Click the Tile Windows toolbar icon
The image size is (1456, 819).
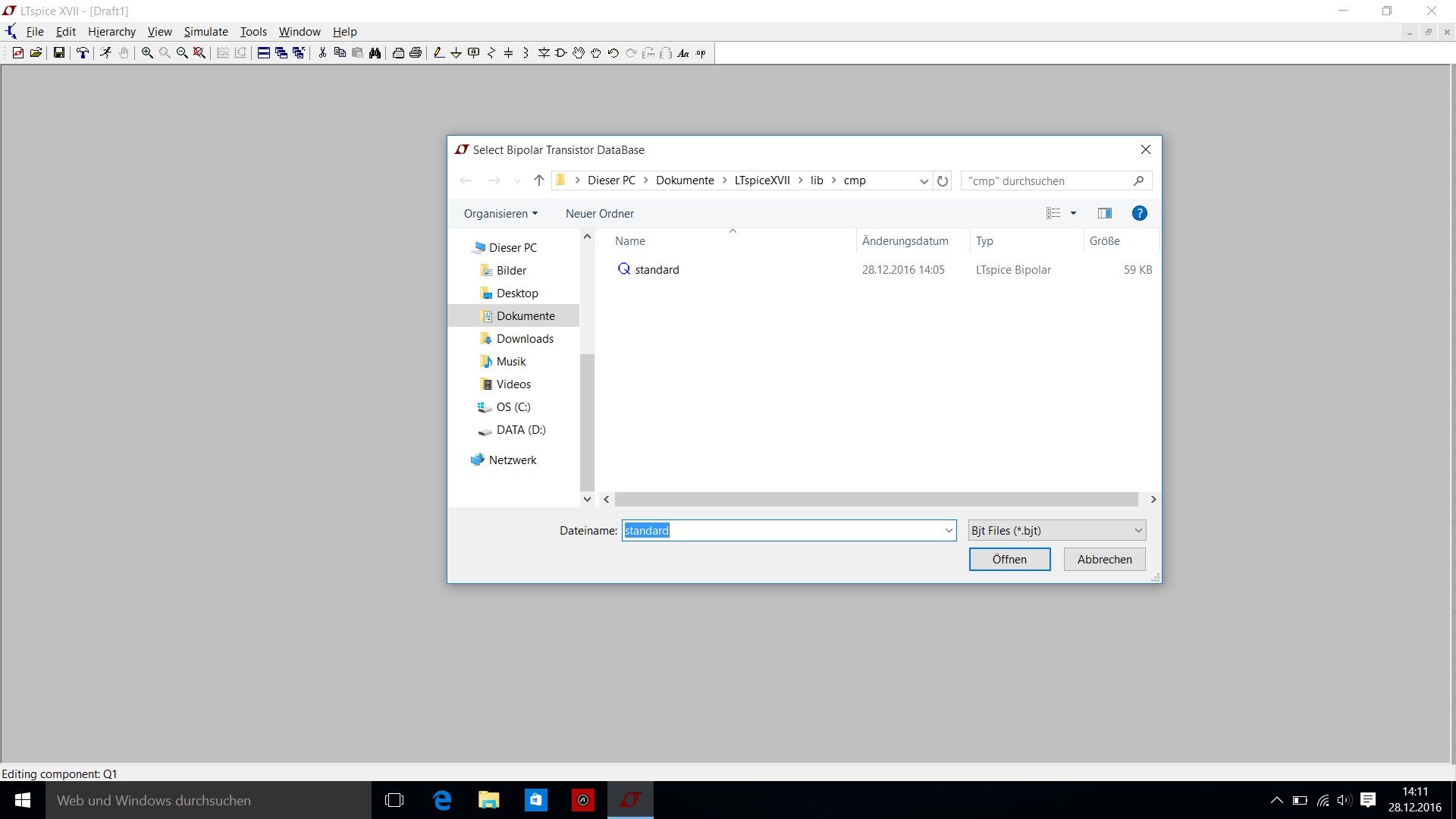[x=264, y=53]
